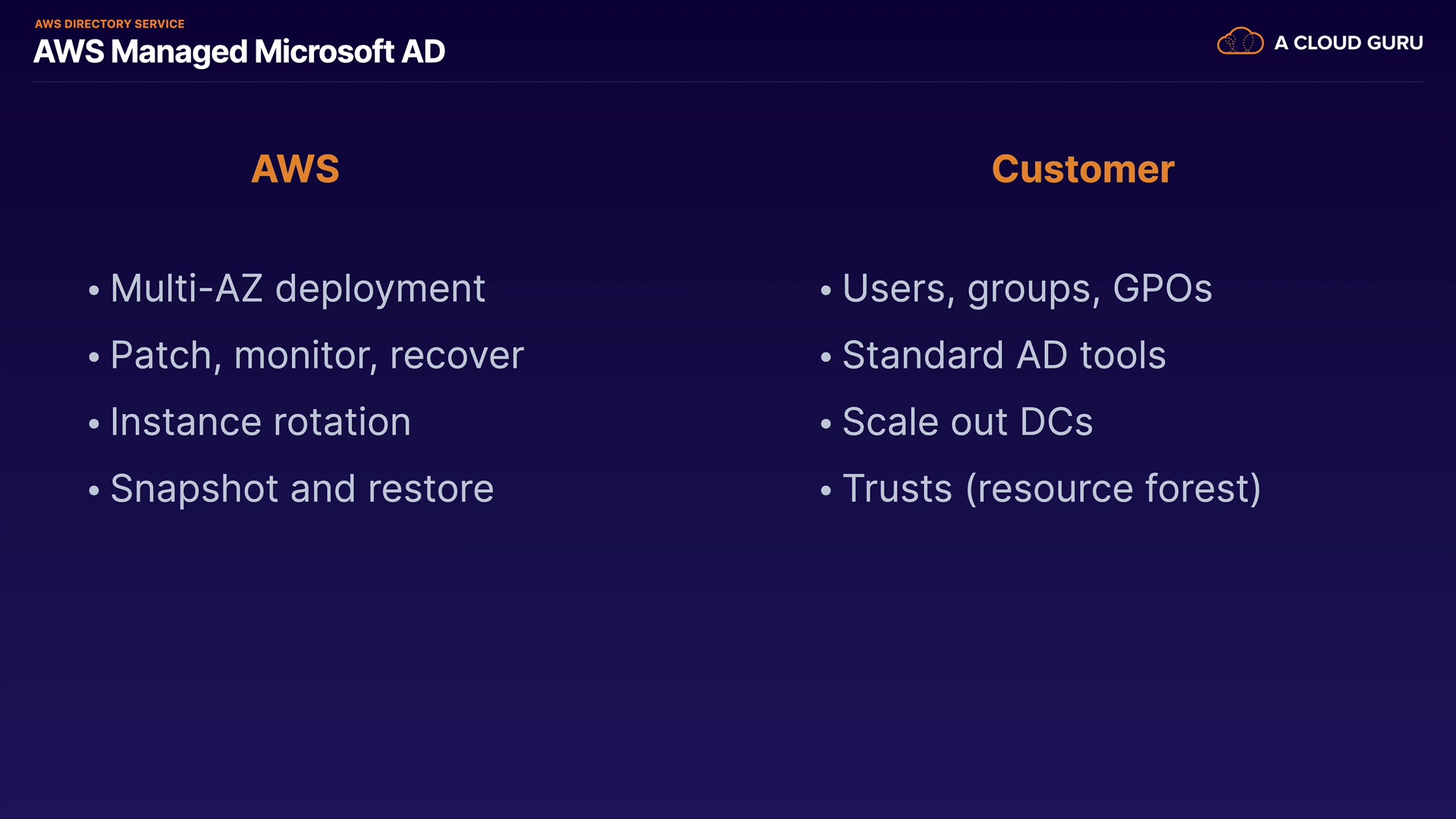Click the bullet dot before Scale out DCs
This screenshot has height=819, width=1456.
click(x=826, y=424)
